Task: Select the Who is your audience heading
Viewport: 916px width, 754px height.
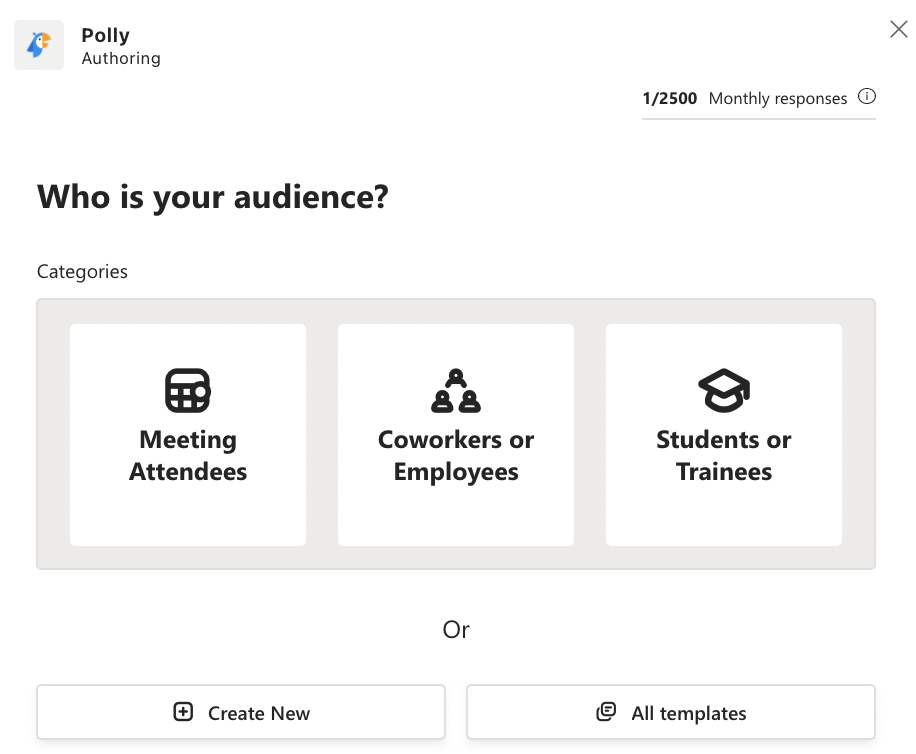Action: click(213, 197)
